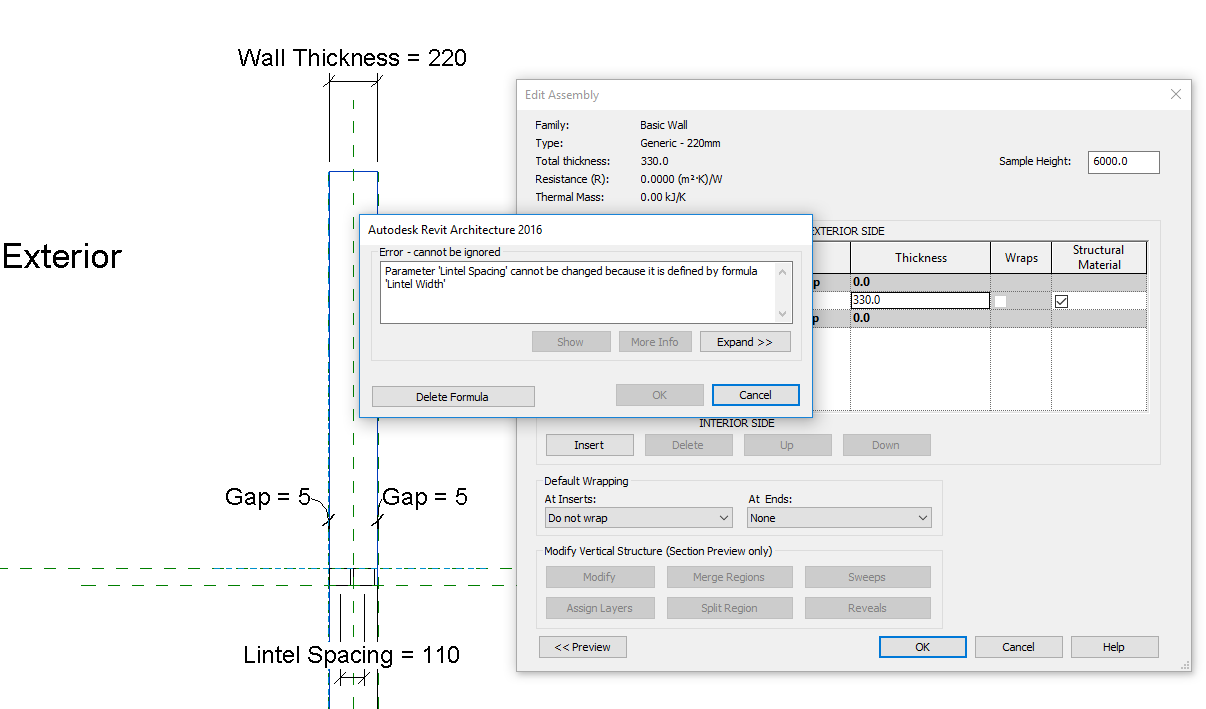The width and height of the screenshot is (1206, 709).
Task: Edit the Sample Height field
Action: click(1123, 162)
